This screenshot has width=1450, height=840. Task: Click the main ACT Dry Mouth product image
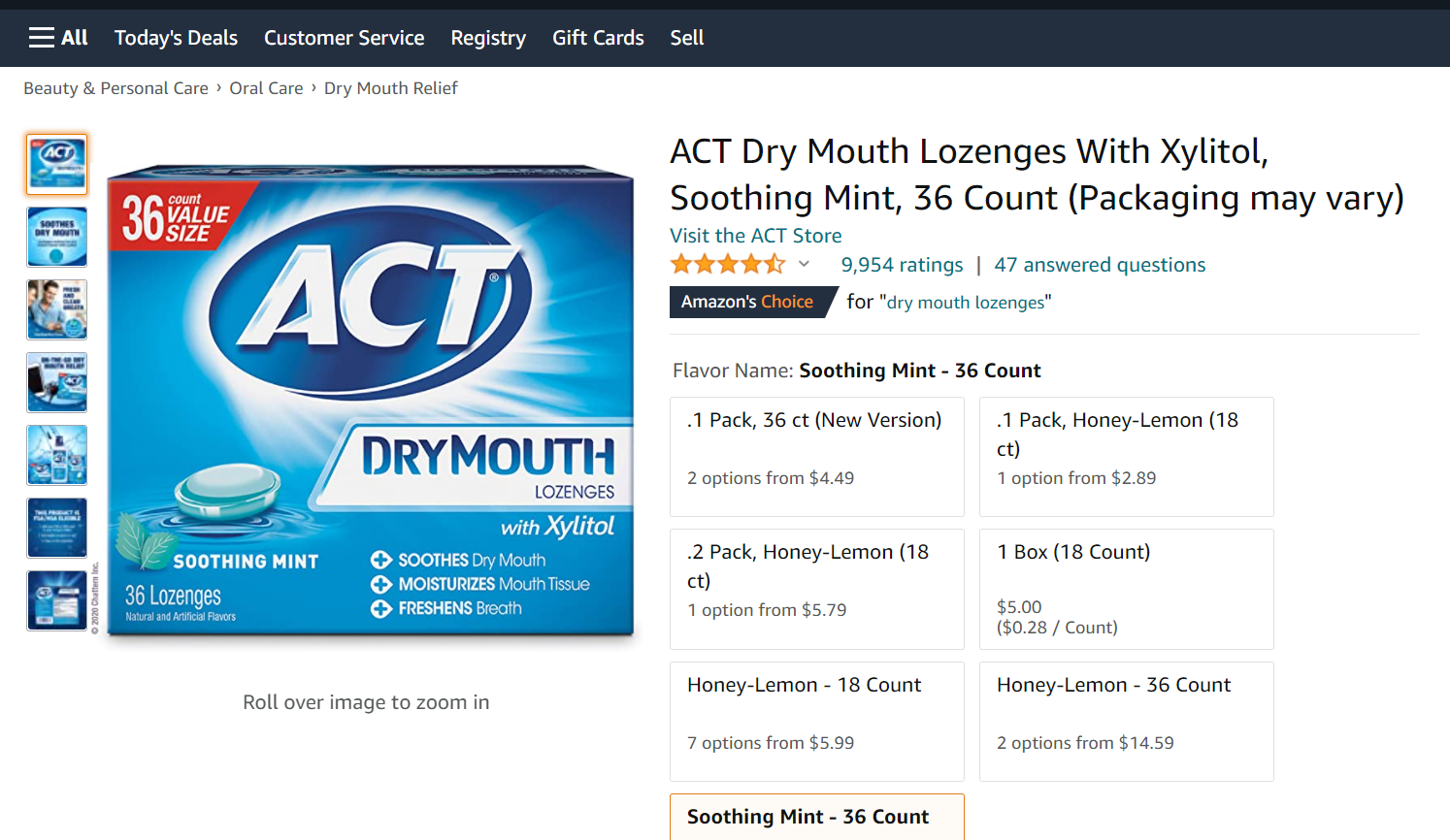tap(370, 402)
